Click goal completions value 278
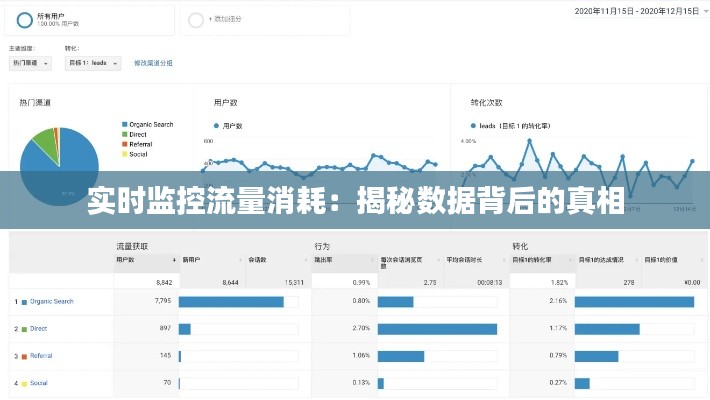 click(629, 282)
